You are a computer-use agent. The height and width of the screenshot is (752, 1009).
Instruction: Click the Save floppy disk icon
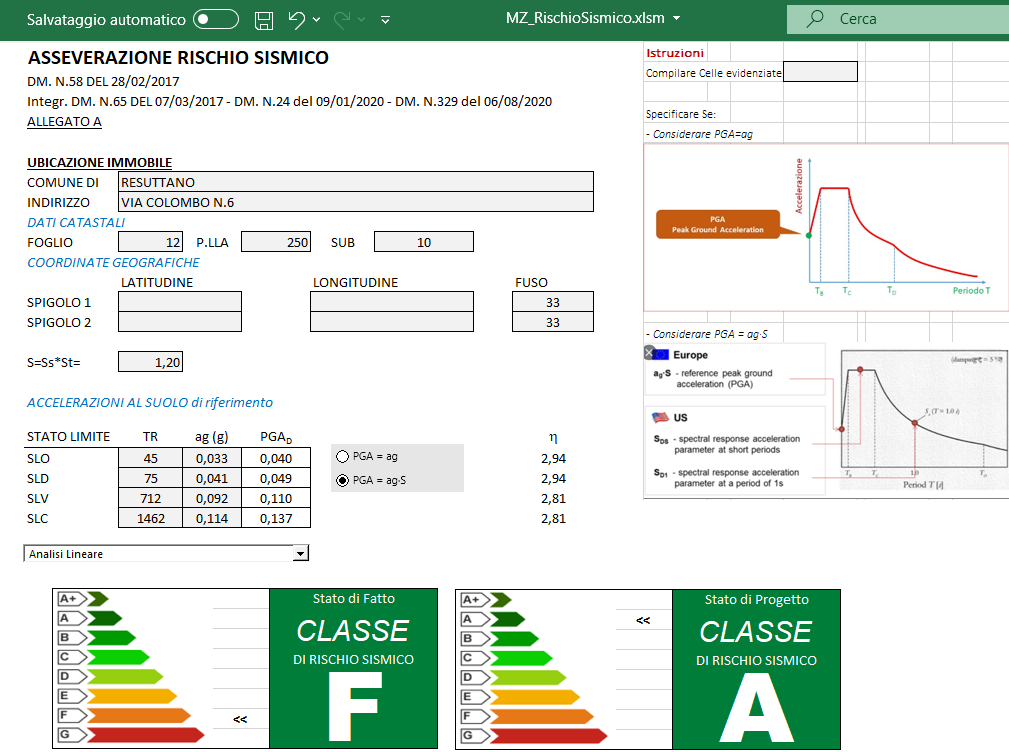tap(264, 20)
